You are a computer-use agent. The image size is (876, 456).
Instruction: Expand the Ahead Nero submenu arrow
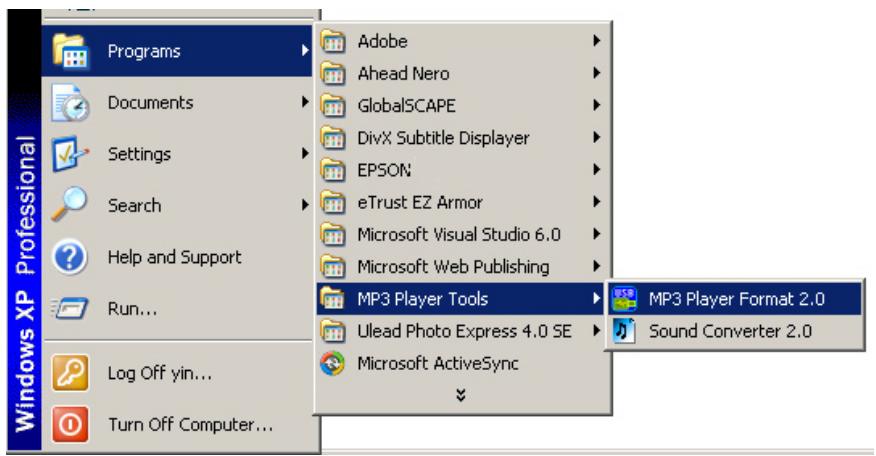coord(597,73)
